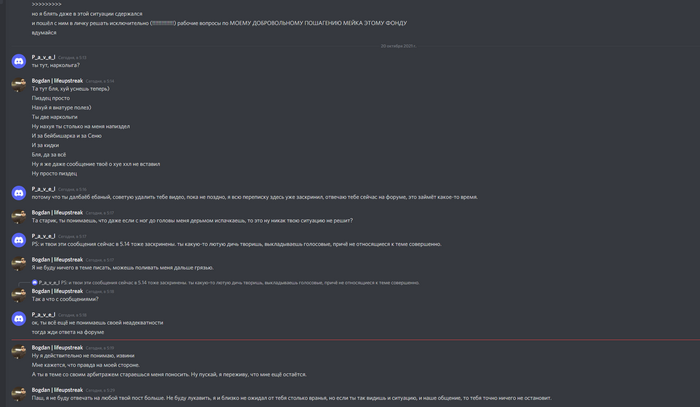Select P_a_v_e_l Discord avatar on 'PS:' message

(x=19, y=240)
